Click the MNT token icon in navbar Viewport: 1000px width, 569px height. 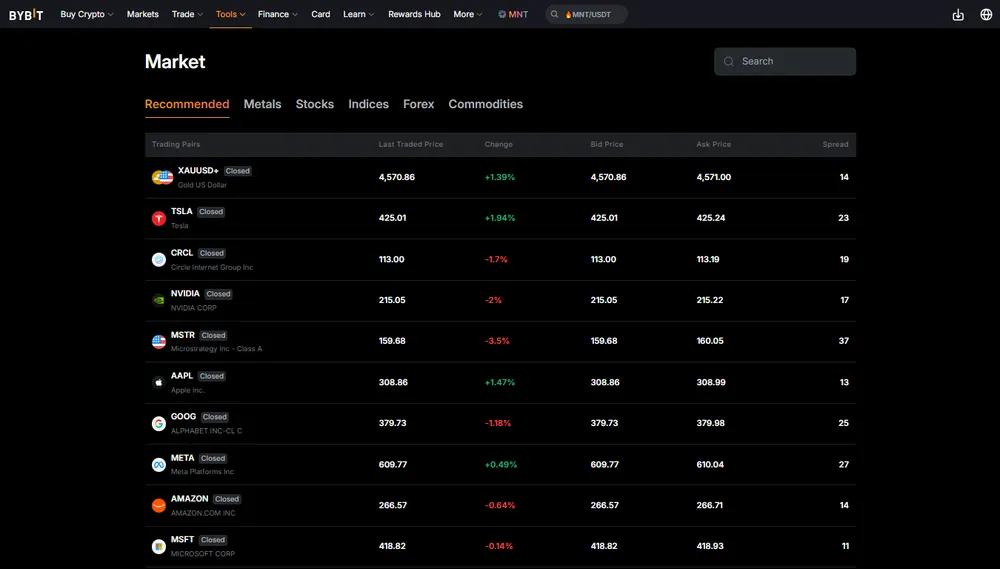(x=502, y=14)
